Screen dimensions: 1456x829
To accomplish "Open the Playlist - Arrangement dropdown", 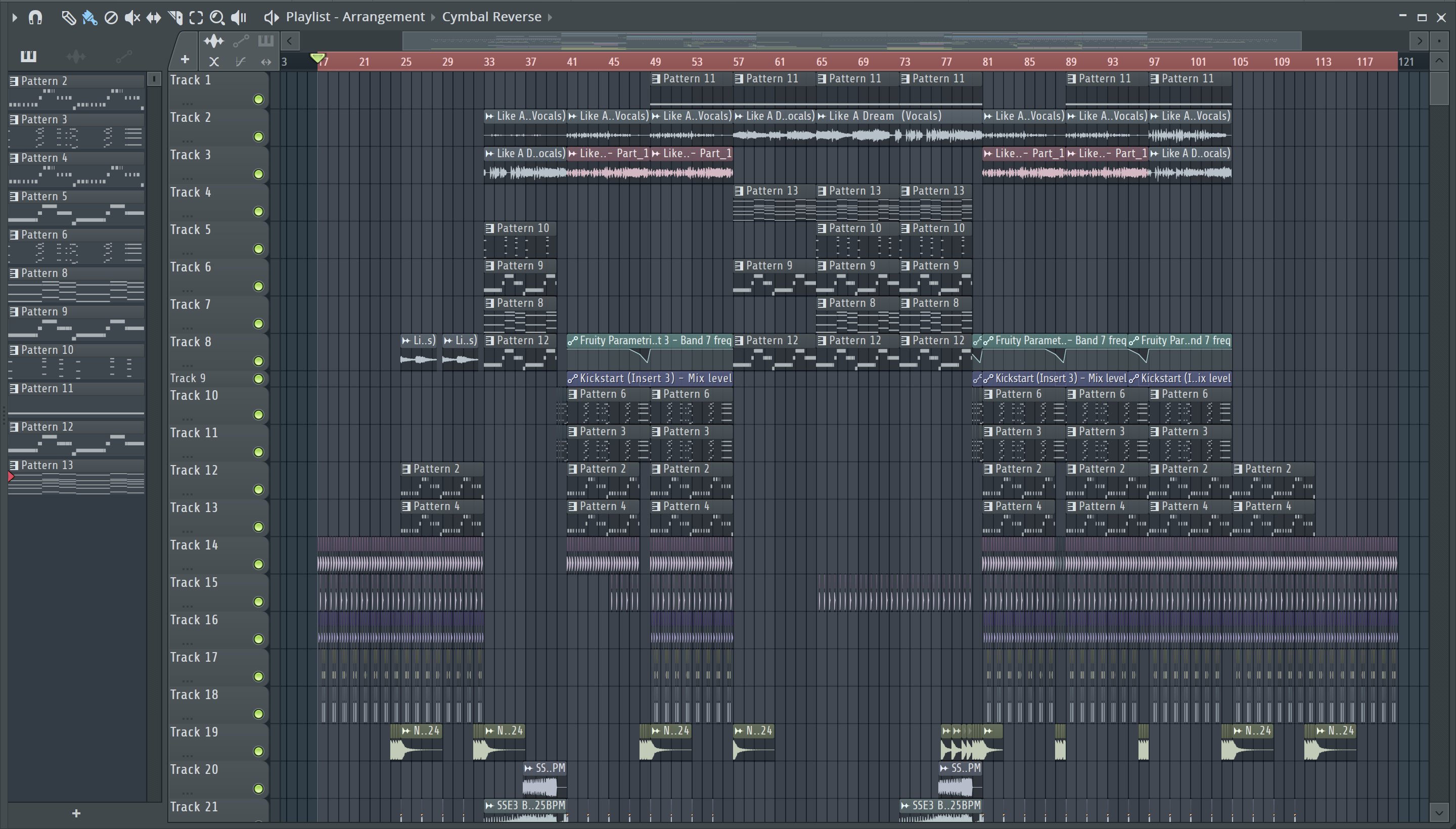I will [x=355, y=17].
